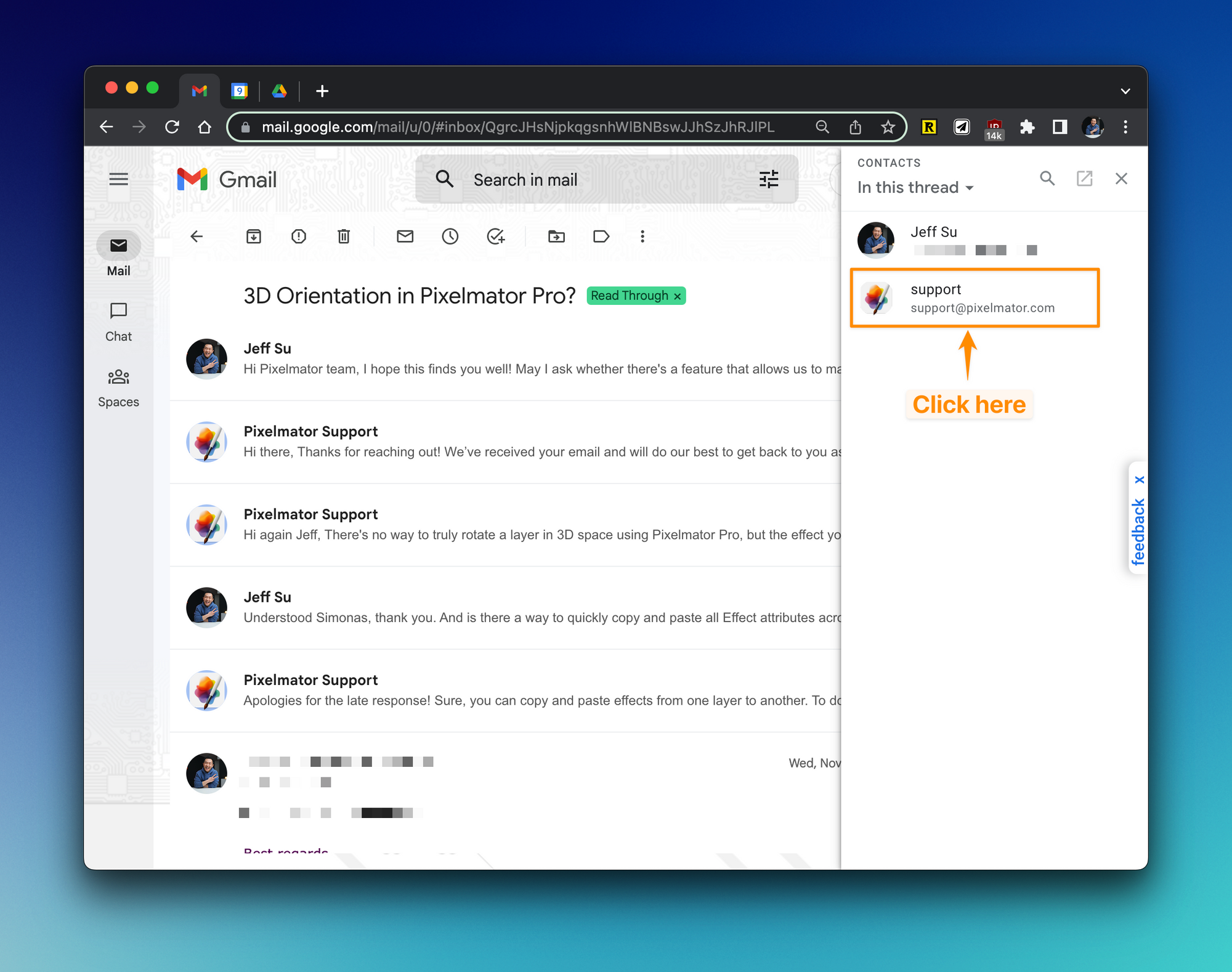This screenshot has width=1232, height=972.
Task: Type in the Search in mail field
Action: point(607,179)
